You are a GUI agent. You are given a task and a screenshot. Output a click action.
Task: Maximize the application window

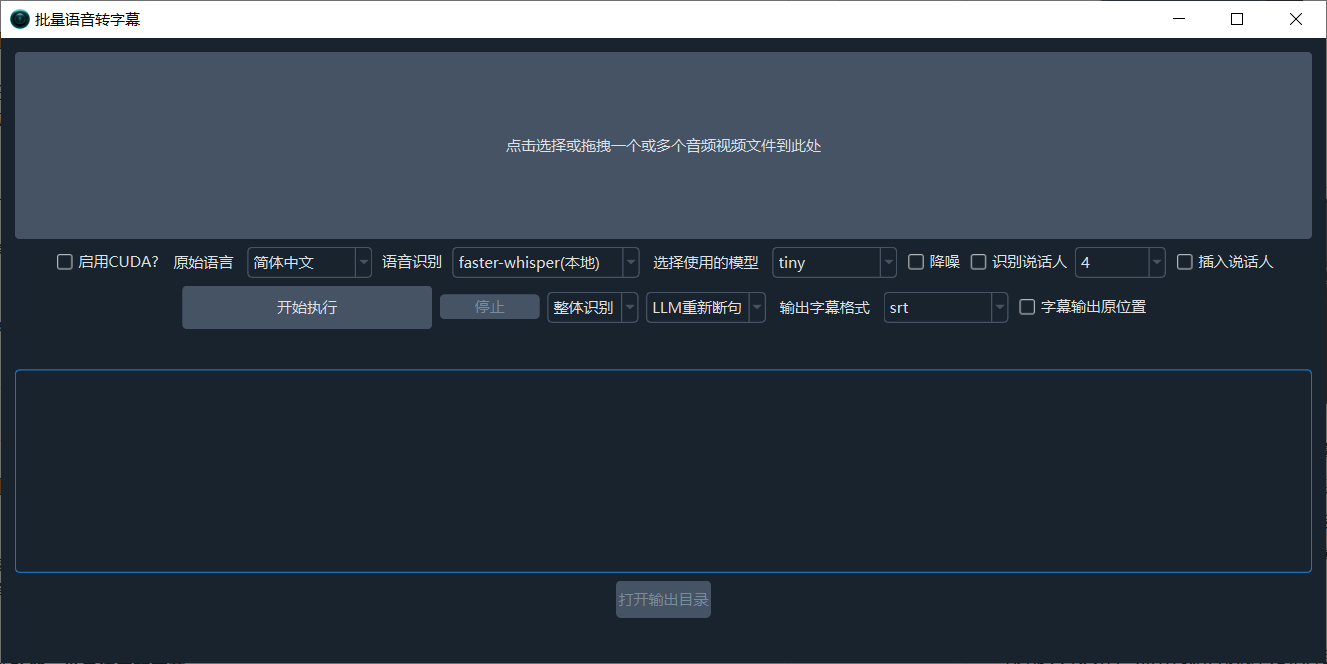(x=1237, y=19)
